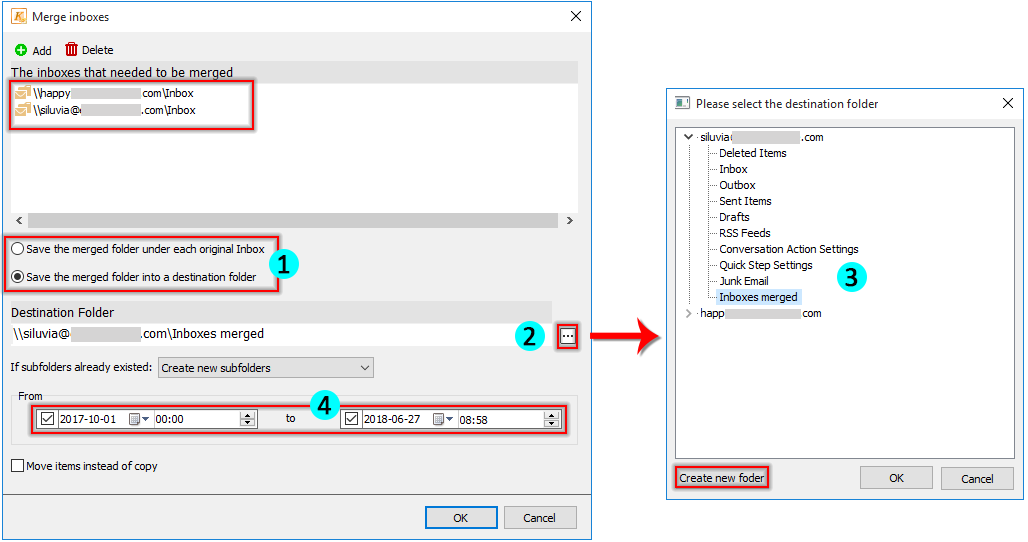The width and height of the screenshot is (1028, 542).
Task: Open the 'If subfolders already existed' dropdown
Action: coord(265,368)
